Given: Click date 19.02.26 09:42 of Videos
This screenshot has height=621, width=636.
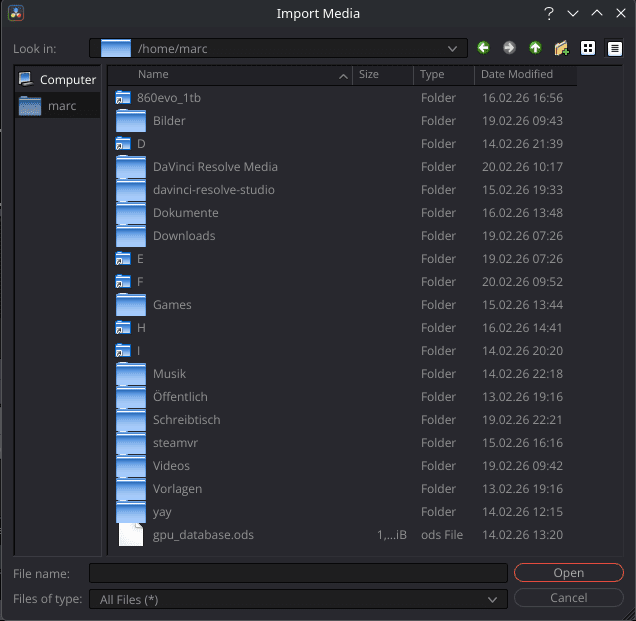Looking at the screenshot, I should tap(522, 466).
